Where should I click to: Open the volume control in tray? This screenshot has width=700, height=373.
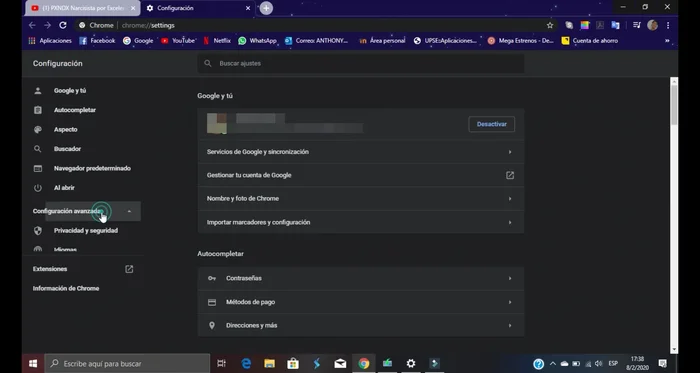point(599,364)
